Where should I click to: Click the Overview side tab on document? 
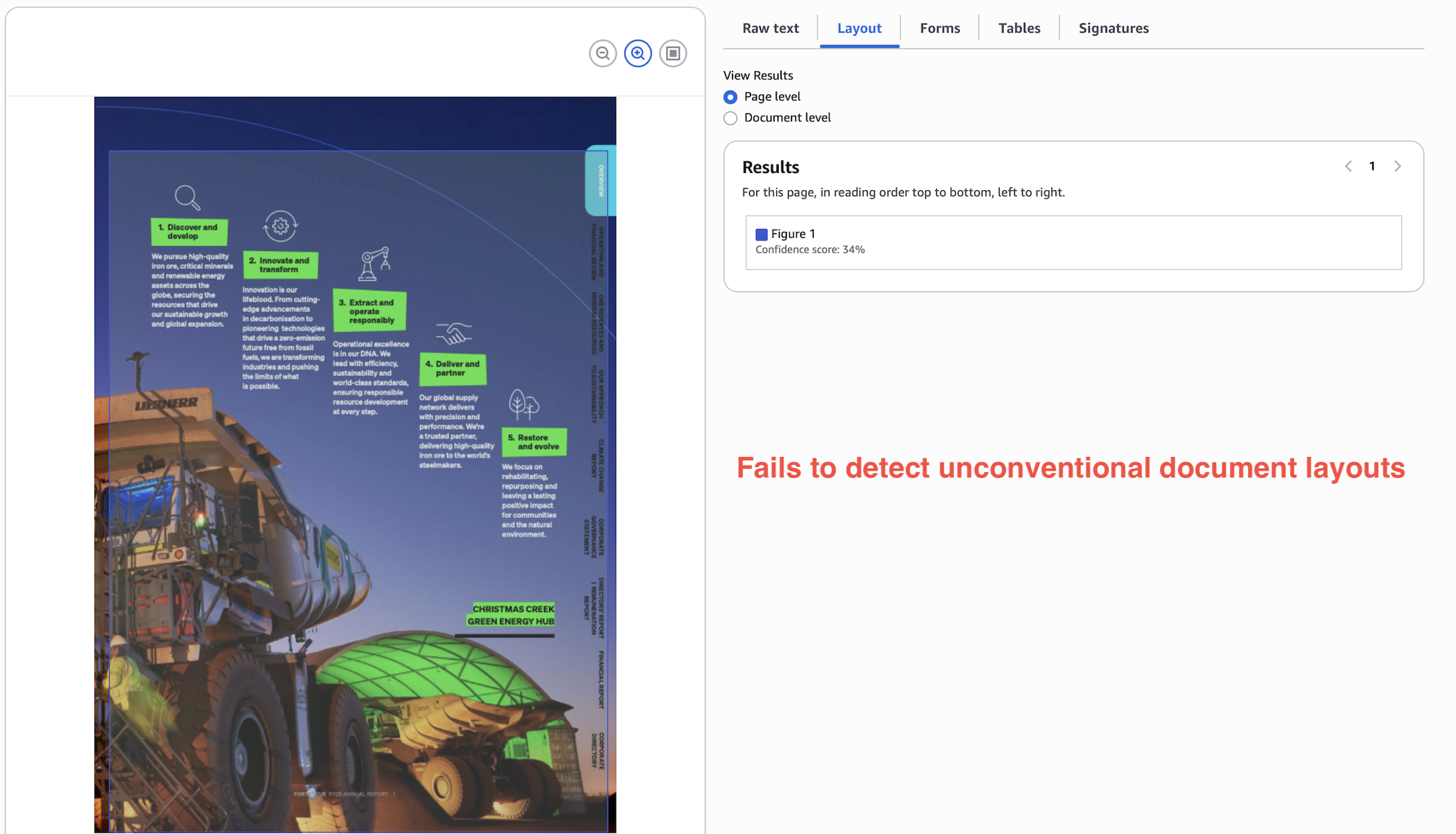[x=601, y=181]
